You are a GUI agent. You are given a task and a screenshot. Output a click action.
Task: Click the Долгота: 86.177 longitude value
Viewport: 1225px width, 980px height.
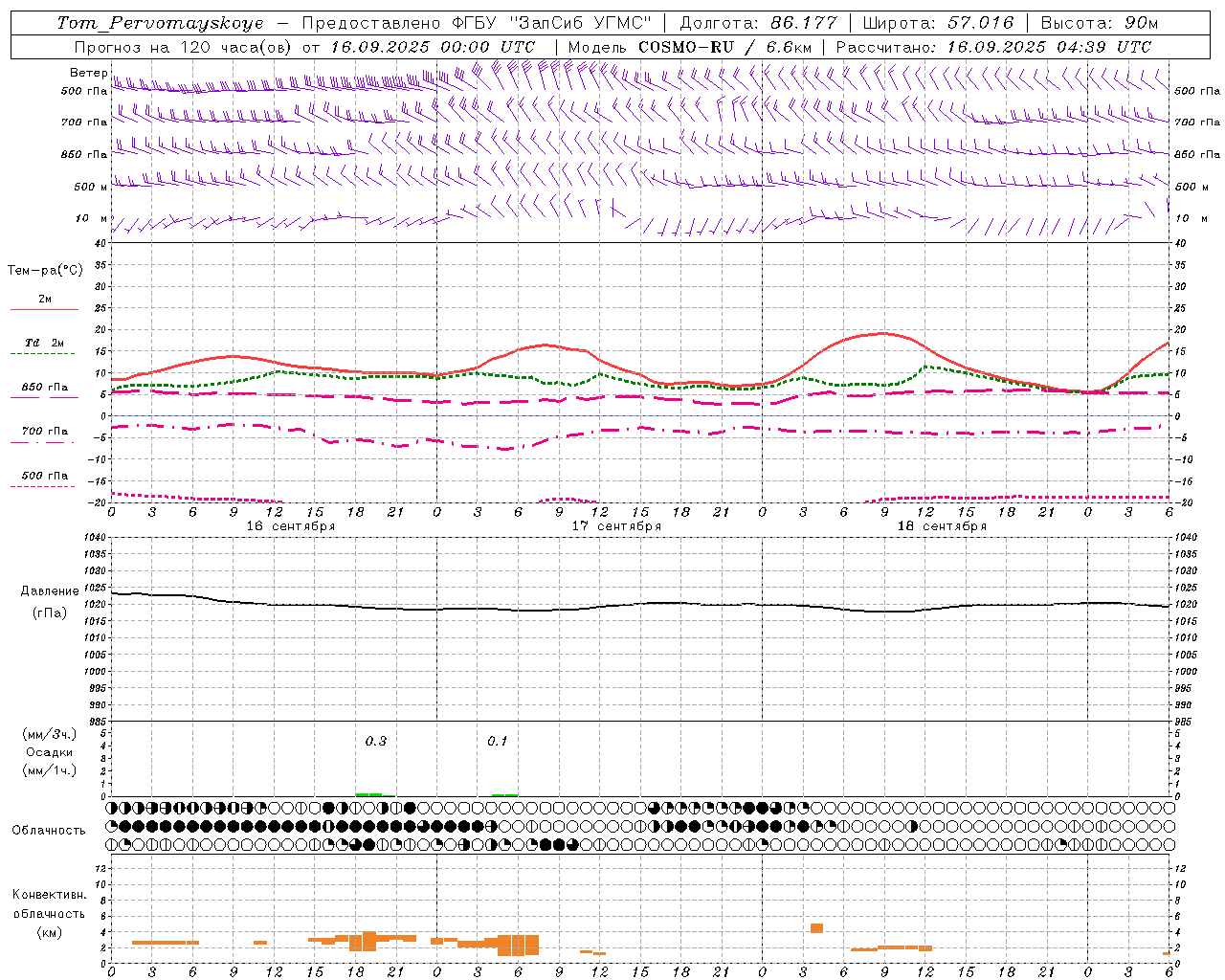758,23
